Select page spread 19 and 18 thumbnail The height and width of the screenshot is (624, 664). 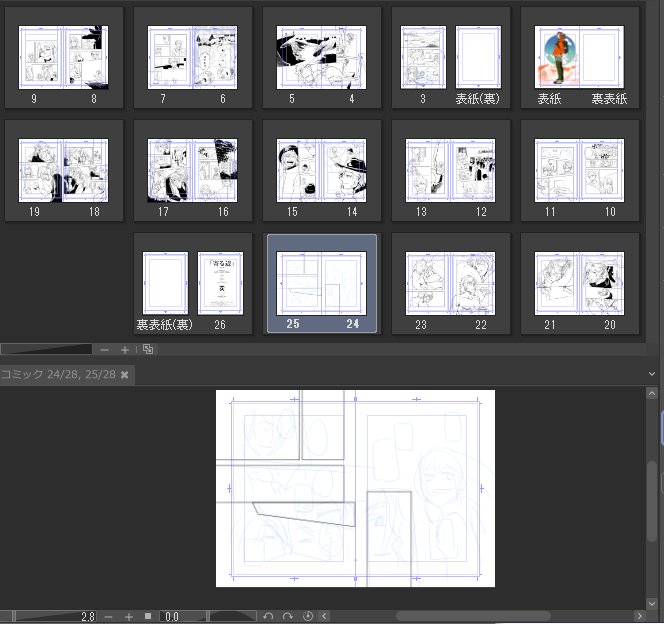(64, 171)
